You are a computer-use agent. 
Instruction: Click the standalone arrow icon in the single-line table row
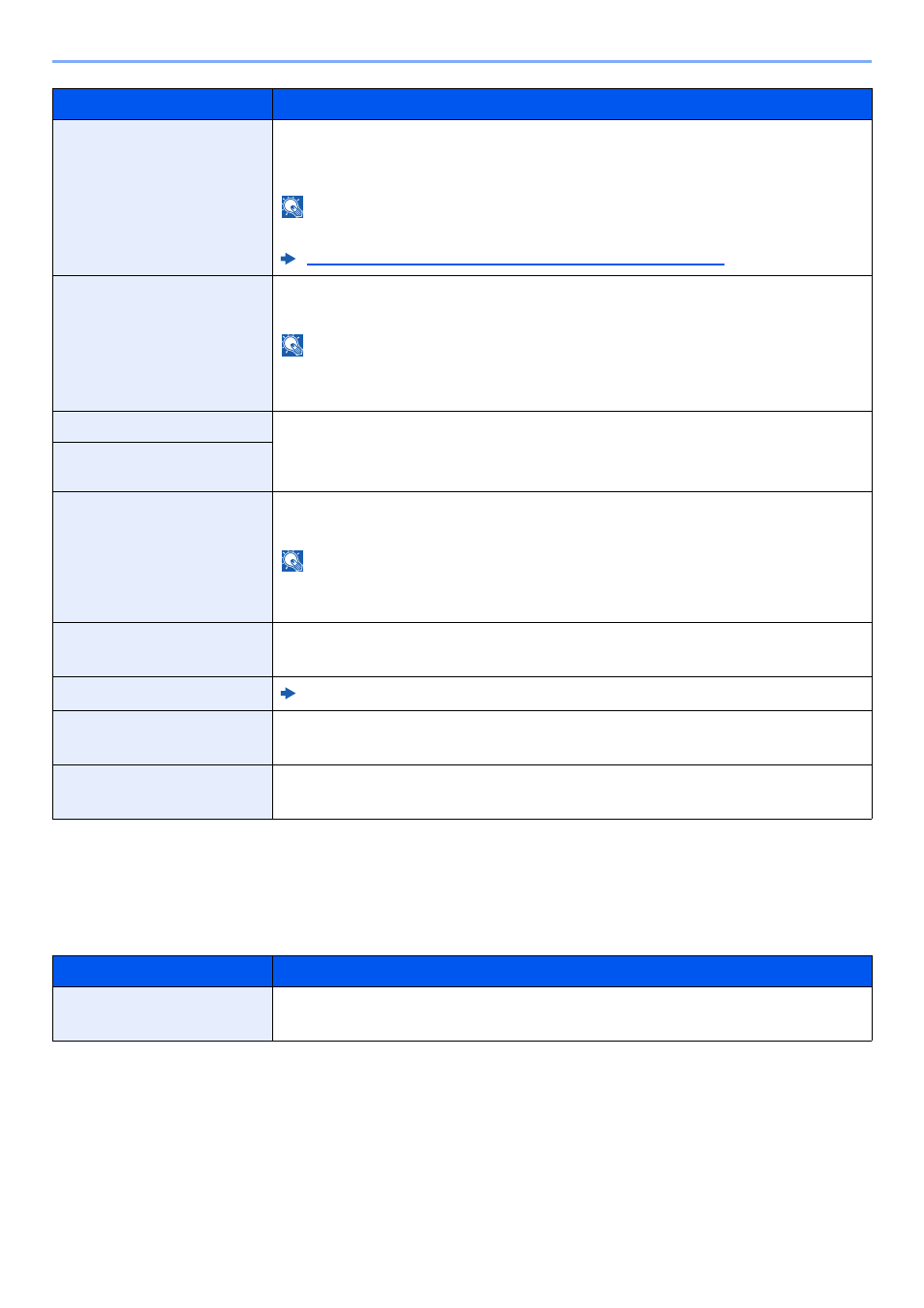tap(288, 694)
